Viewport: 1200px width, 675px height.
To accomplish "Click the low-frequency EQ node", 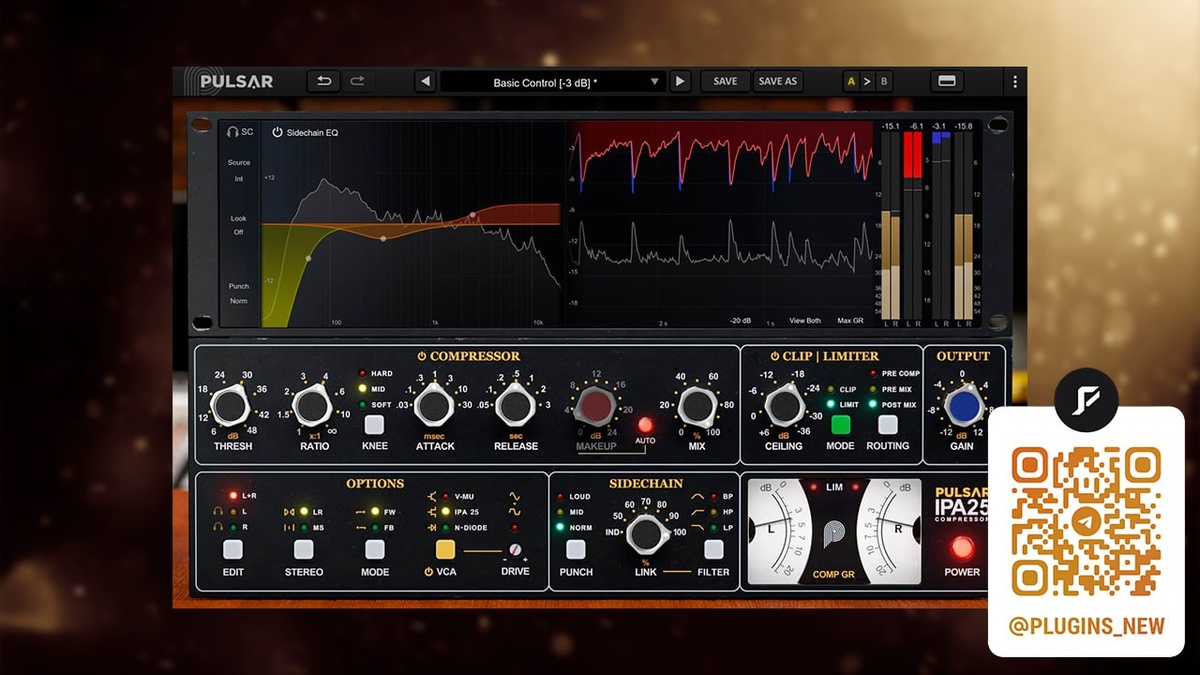I will (308, 258).
